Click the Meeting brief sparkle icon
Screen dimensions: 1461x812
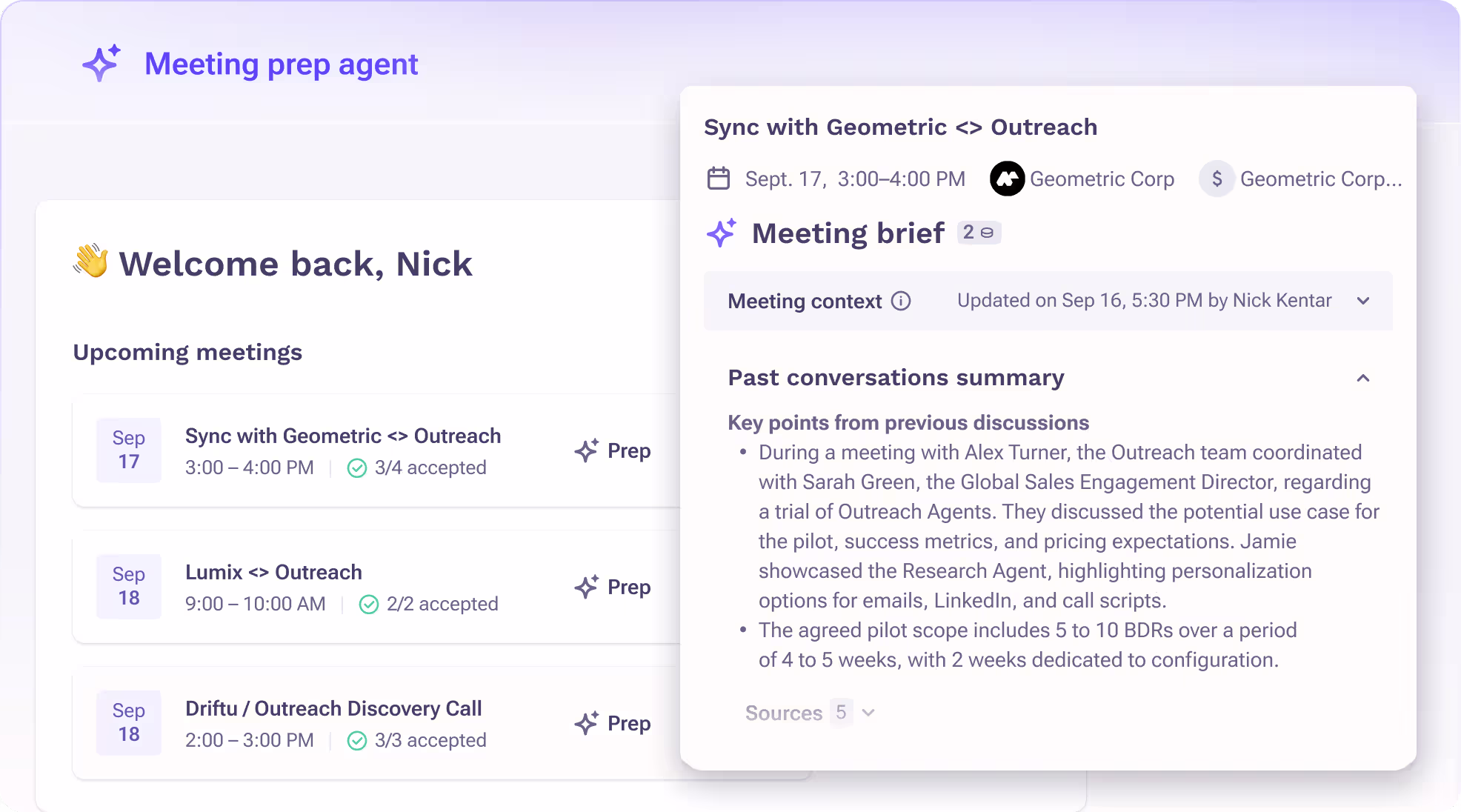point(722,233)
